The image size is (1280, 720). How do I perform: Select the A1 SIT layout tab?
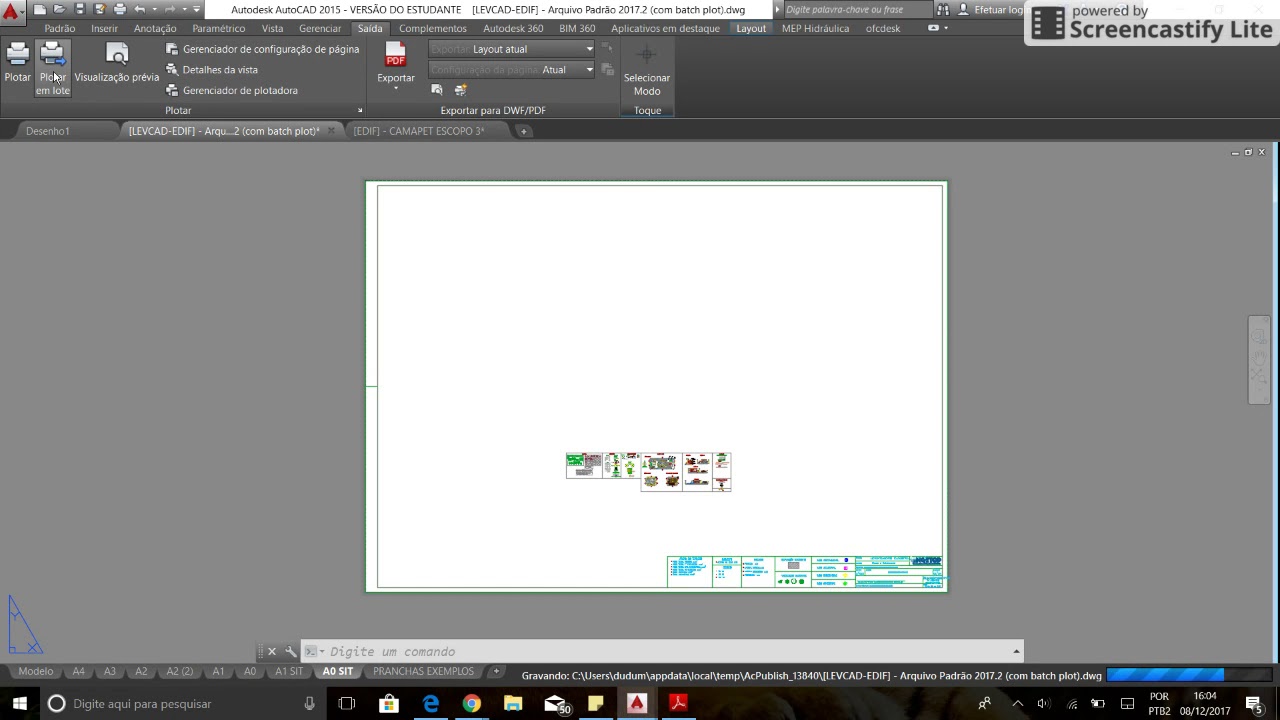pos(289,672)
